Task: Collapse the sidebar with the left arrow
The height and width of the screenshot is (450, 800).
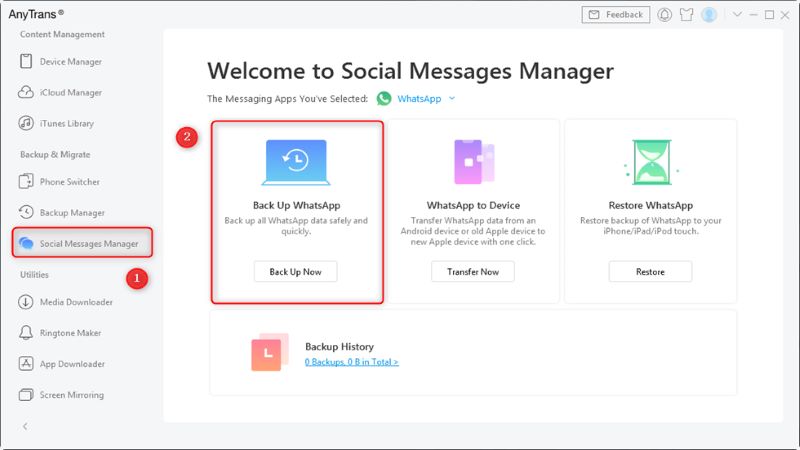Action: click(25, 427)
